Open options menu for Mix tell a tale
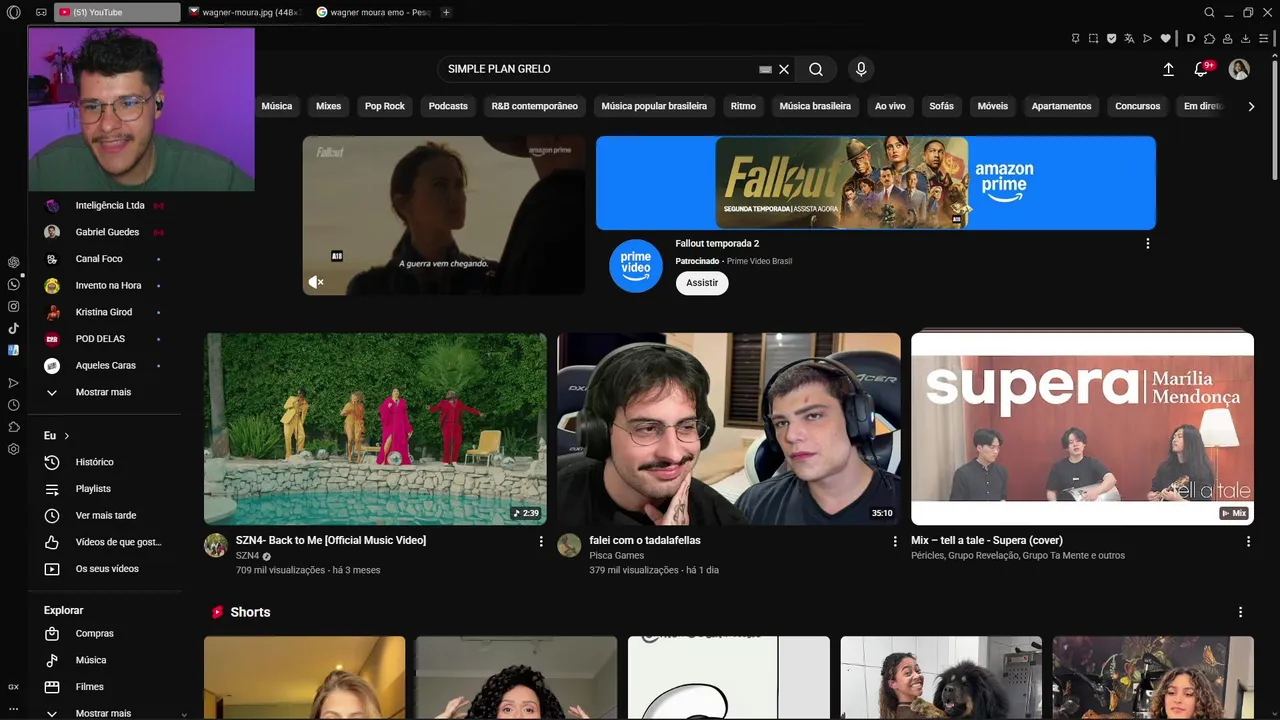 (1248, 541)
